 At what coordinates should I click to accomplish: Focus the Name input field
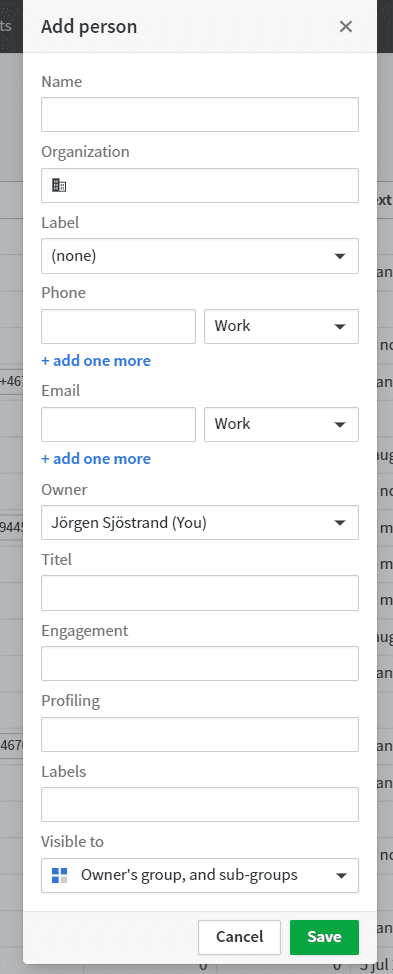[x=200, y=114]
